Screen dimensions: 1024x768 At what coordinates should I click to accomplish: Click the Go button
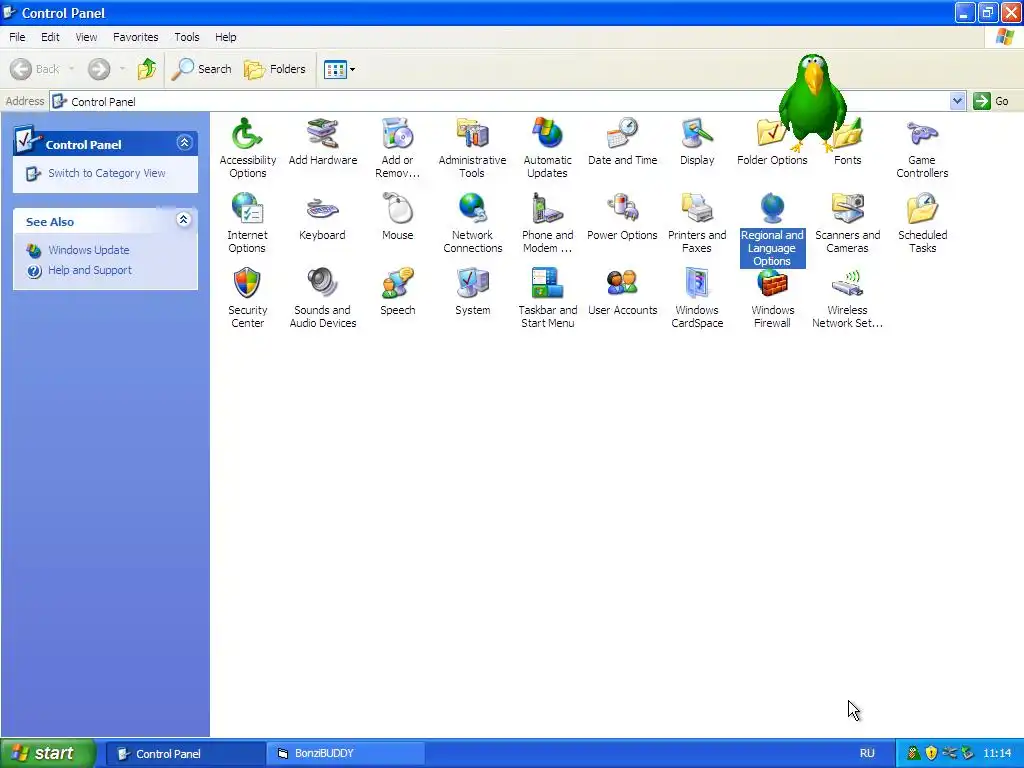(x=991, y=101)
